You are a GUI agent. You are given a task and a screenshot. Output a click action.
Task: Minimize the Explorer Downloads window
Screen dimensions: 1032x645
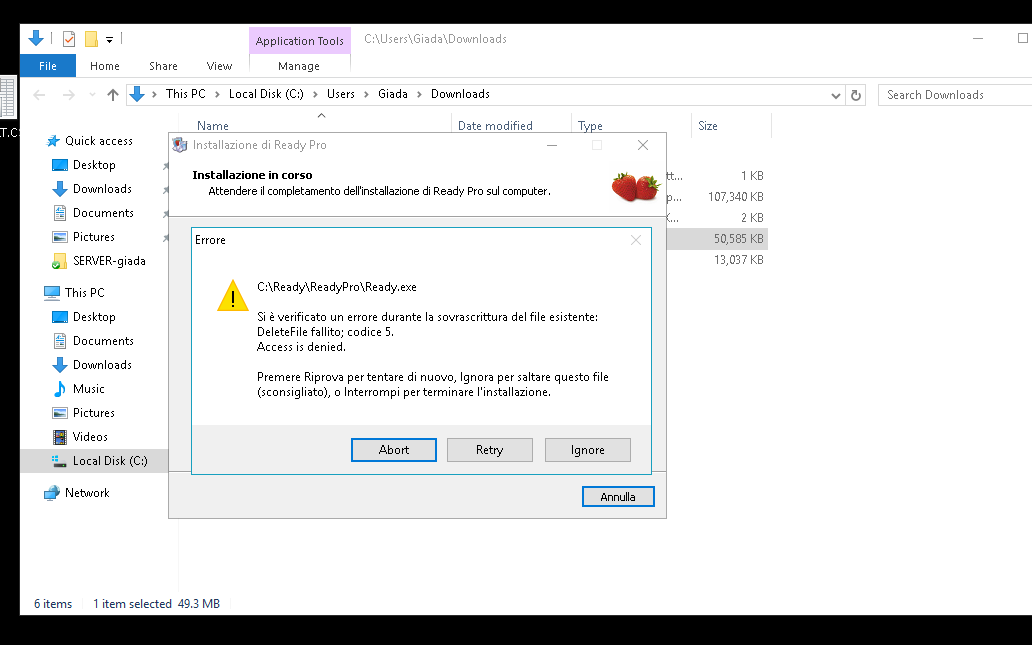pos(978,39)
